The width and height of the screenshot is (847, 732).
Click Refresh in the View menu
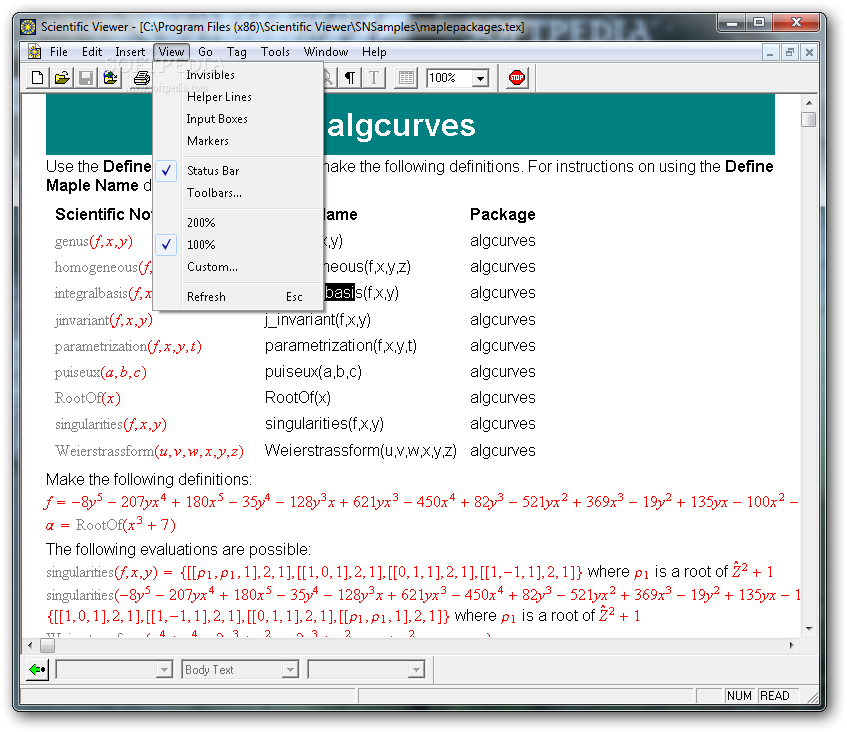[239, 297]
